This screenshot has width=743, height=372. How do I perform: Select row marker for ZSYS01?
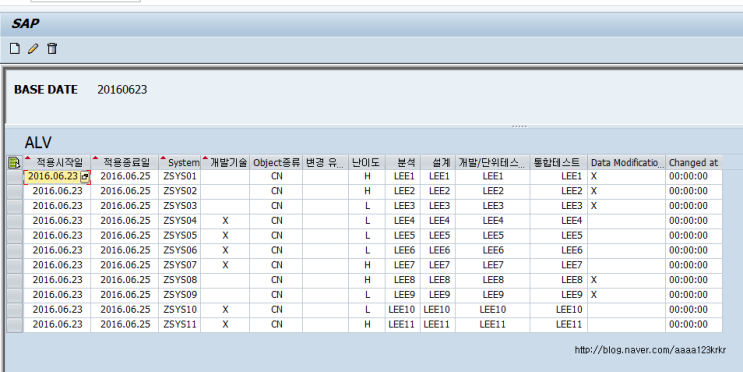pyautogui.click(x=15, y=177)
